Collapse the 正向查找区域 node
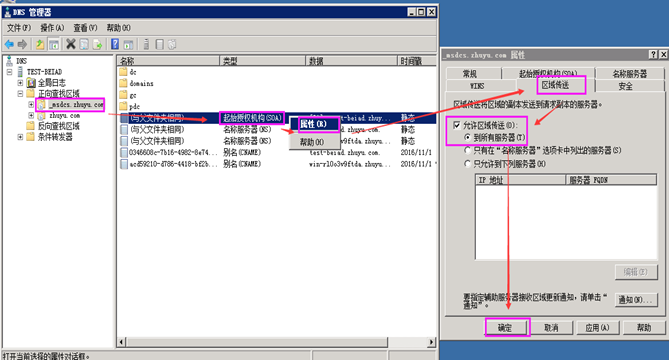Viewport: 669px width, 360px height. [20, 93]
